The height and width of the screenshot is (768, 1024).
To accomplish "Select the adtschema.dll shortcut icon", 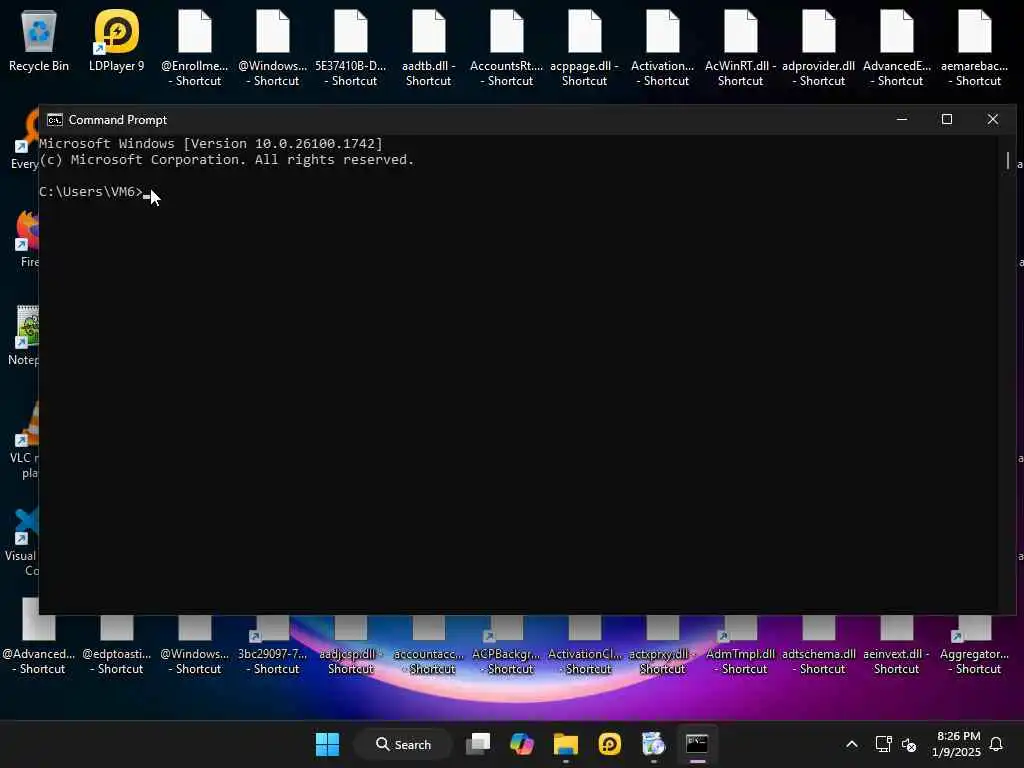I will [x=818, y=645].
